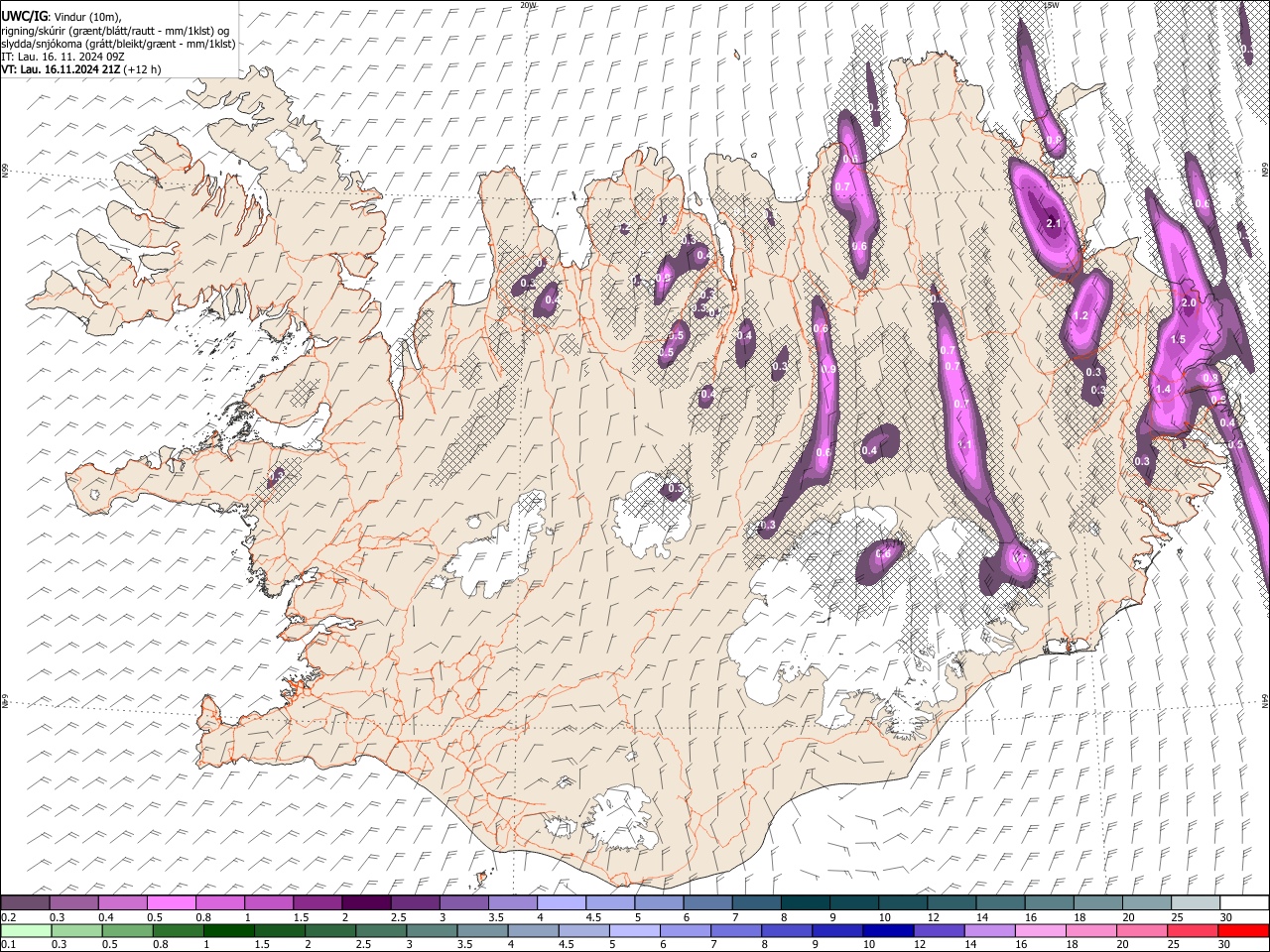
Task: Select upper legend lavender swatch at 4
Action: click(562, 903)
